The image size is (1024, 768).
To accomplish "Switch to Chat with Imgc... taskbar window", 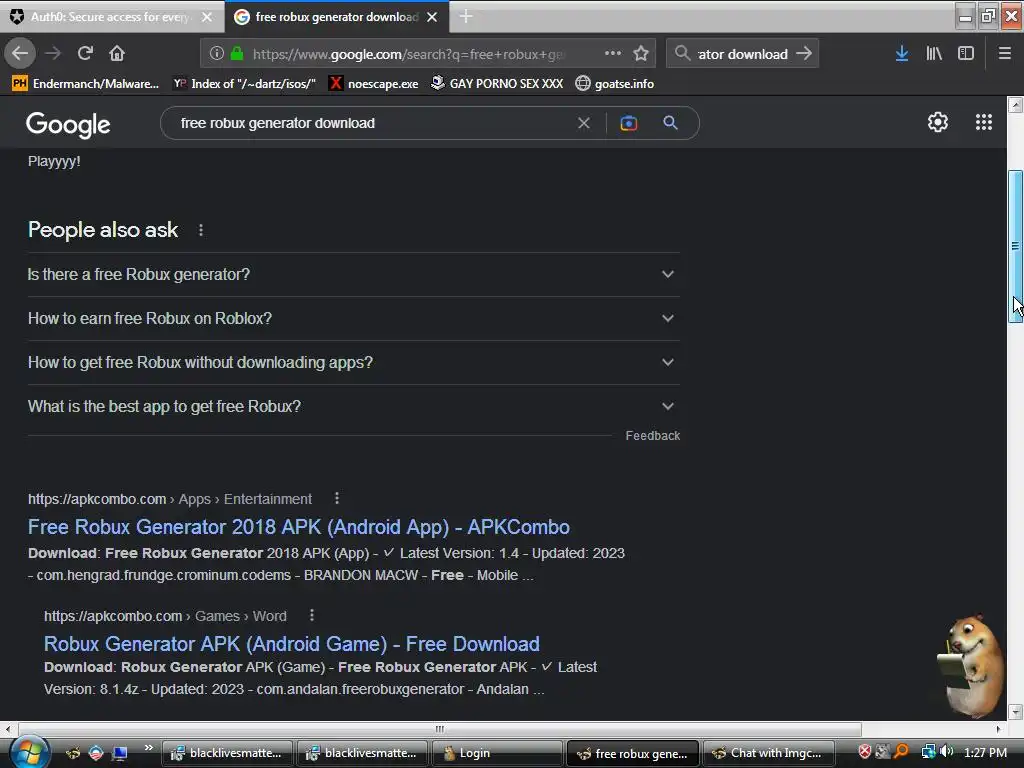I will click(768, 753).
